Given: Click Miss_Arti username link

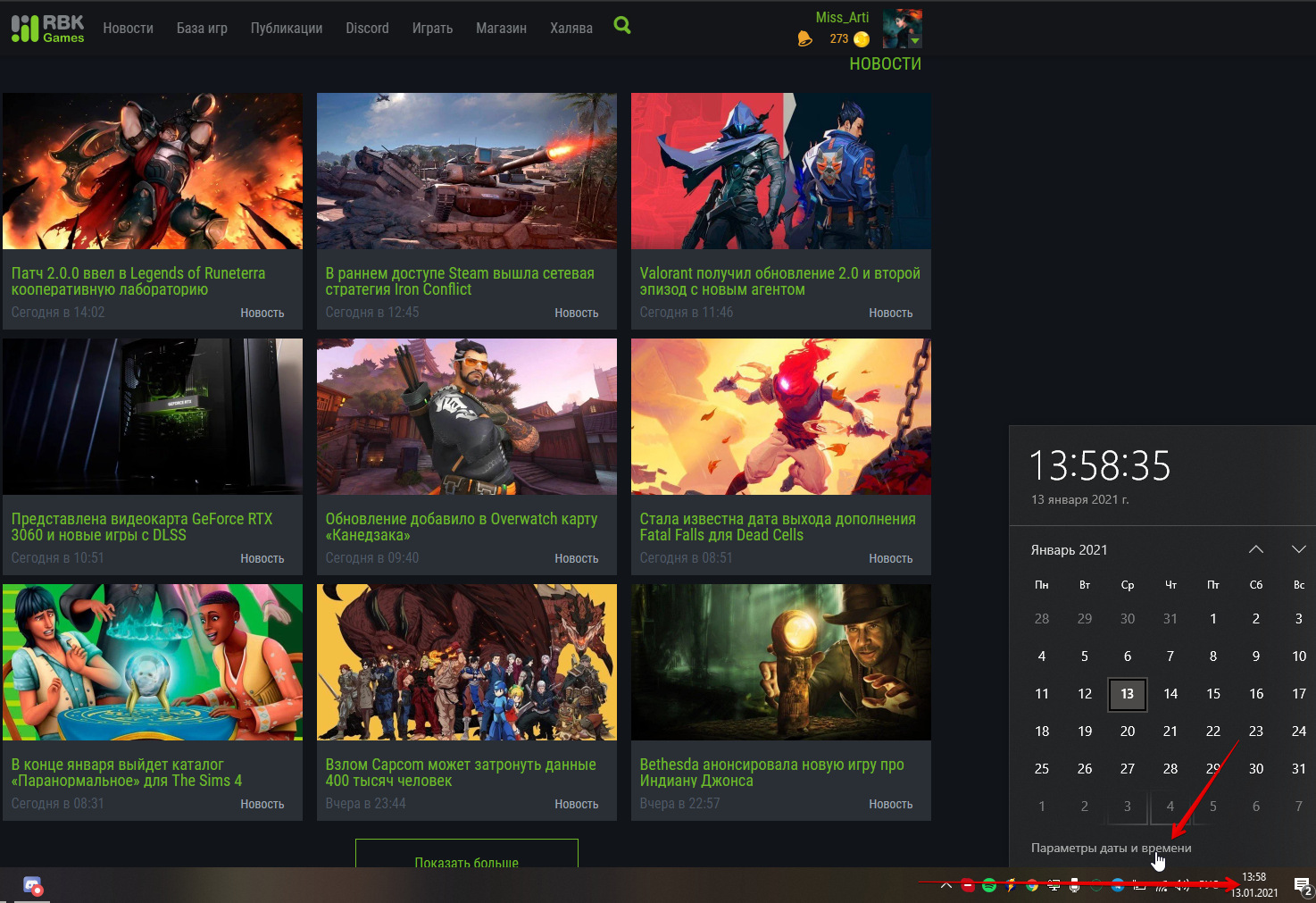Looking at the screenshot, I should click(x=842, y=17).
